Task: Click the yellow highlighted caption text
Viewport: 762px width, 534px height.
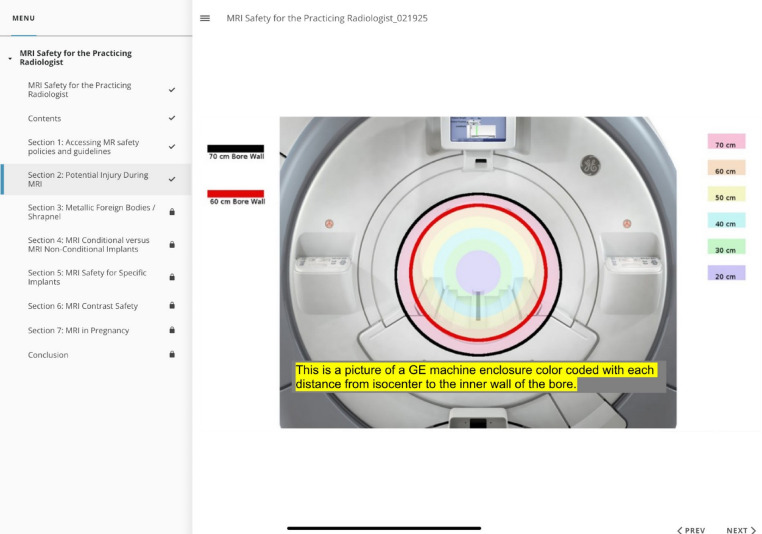Action: [476, 377]
